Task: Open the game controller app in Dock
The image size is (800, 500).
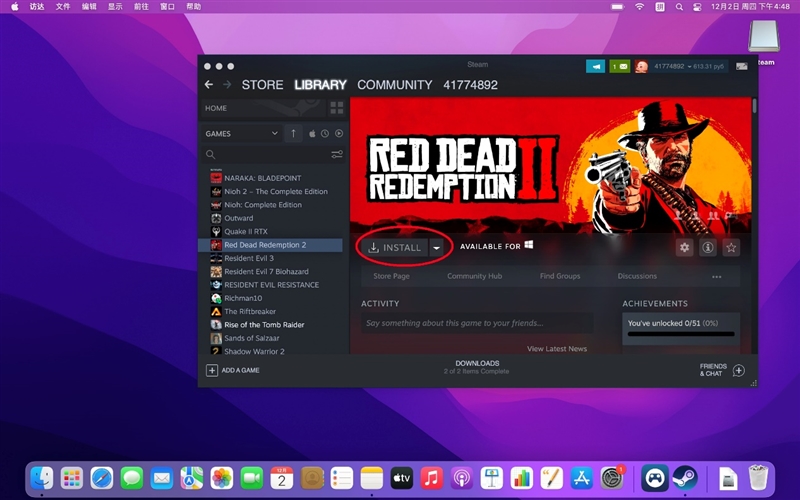Action: coord(655,478)
